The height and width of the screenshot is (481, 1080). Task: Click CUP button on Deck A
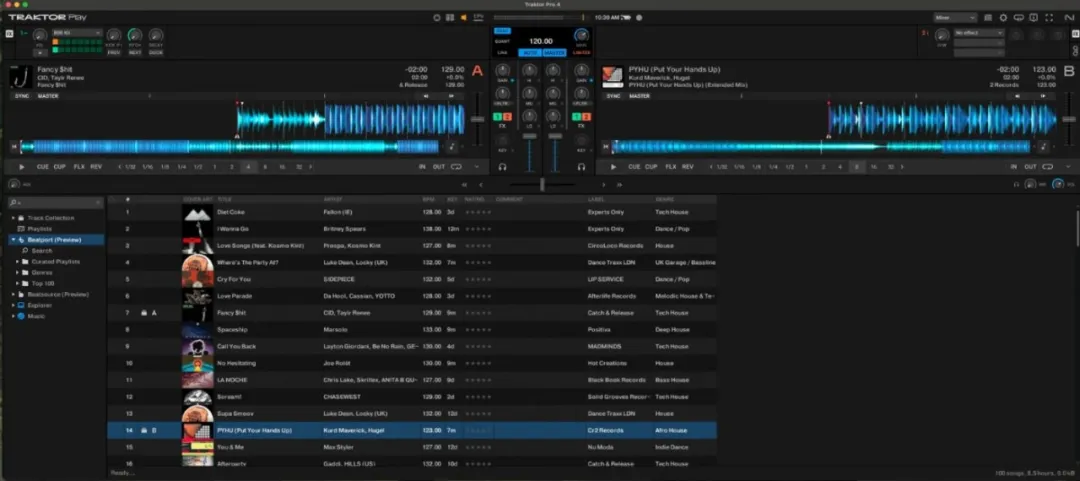tap(60, 167)
